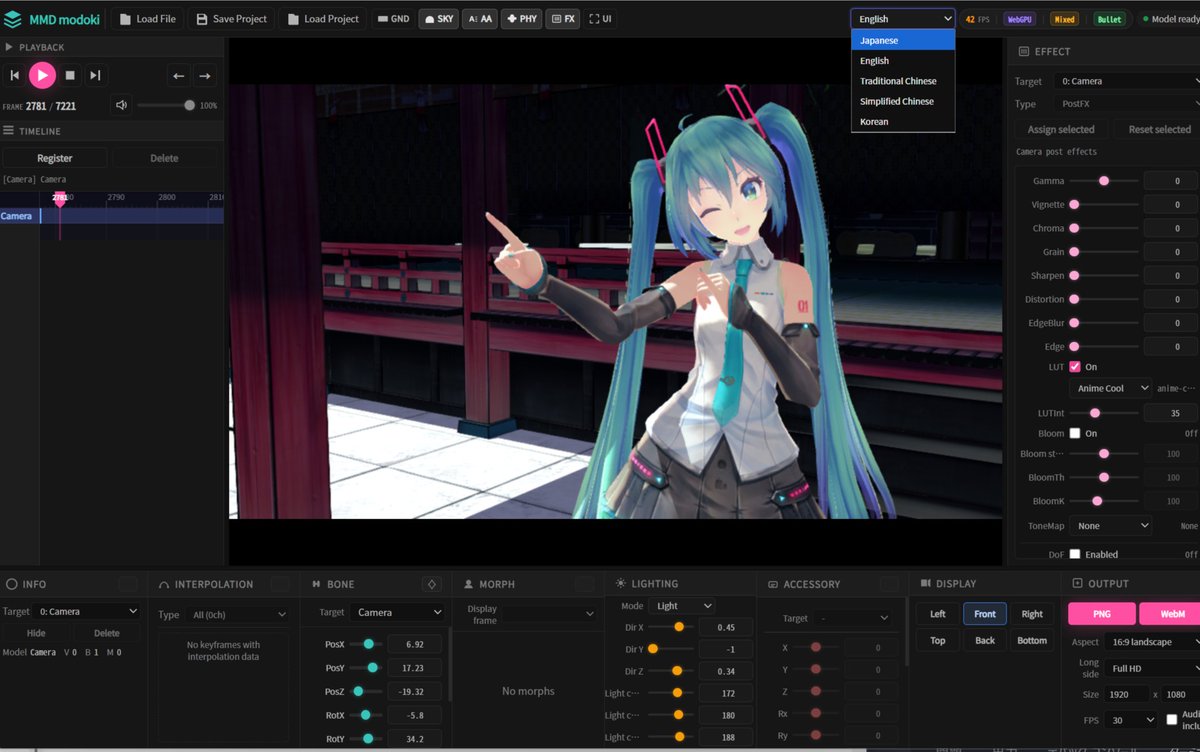The height and width of the screenshot is (752, 1200).
Task: Stop playback with the square stop button
Action: click(70, 75)
